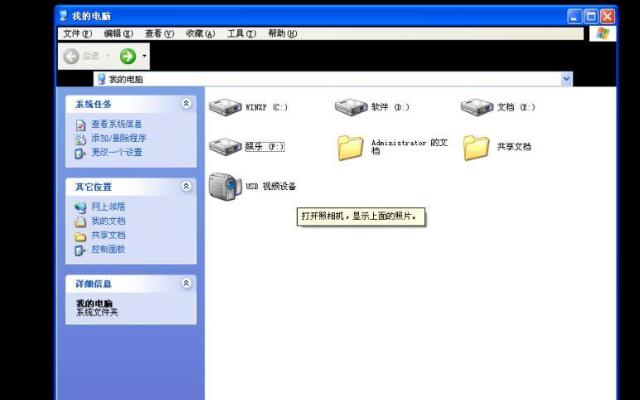Viewport: 640px width, 400px height.
Task: Click the 其它位置 panel header text
Action: (93, 187)
